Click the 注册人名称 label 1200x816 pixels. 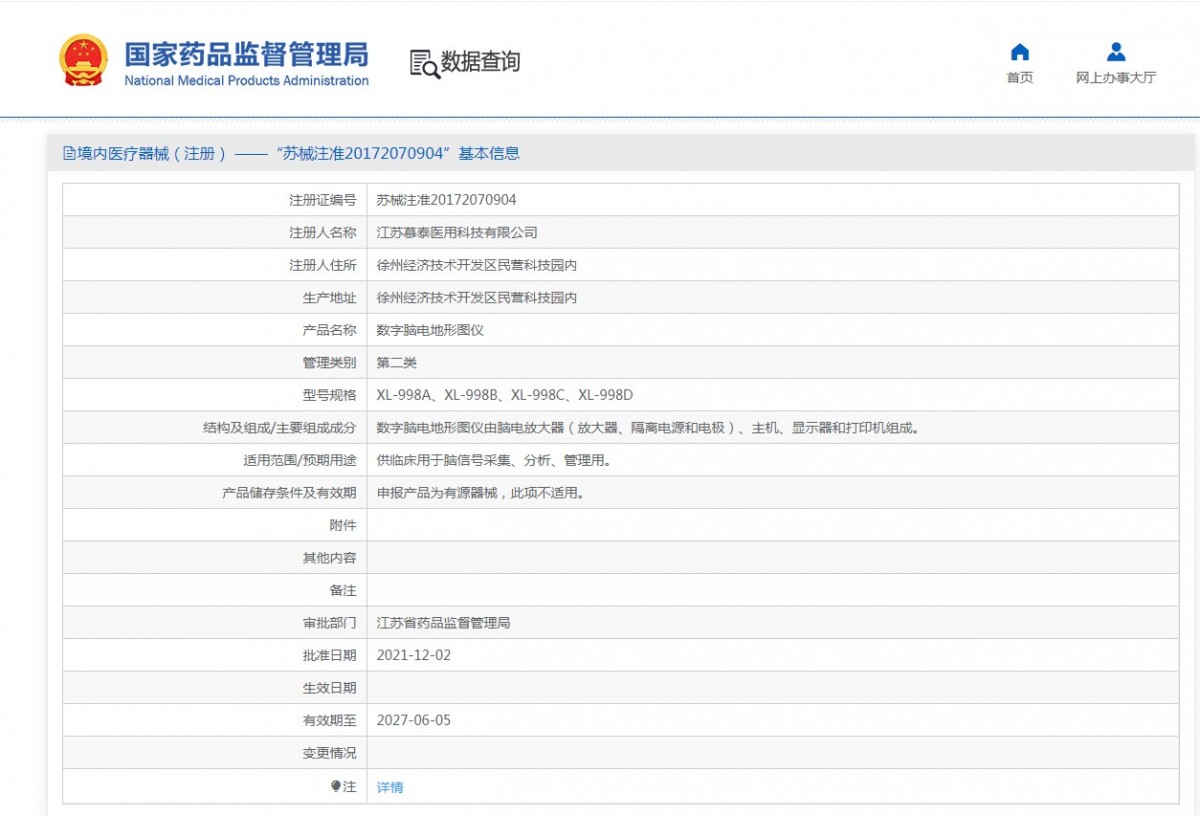(x=323, y=232)
